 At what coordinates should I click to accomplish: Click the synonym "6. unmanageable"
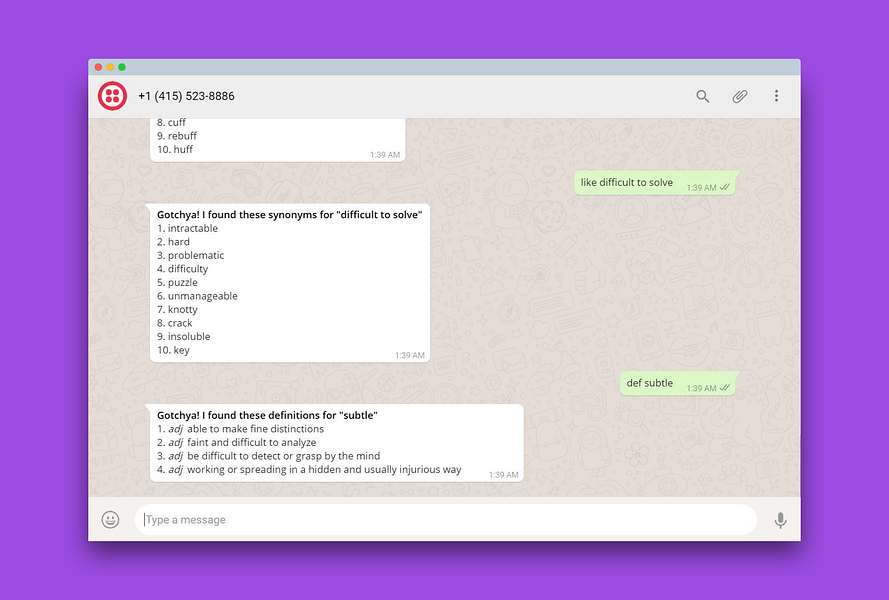[197, 296]
